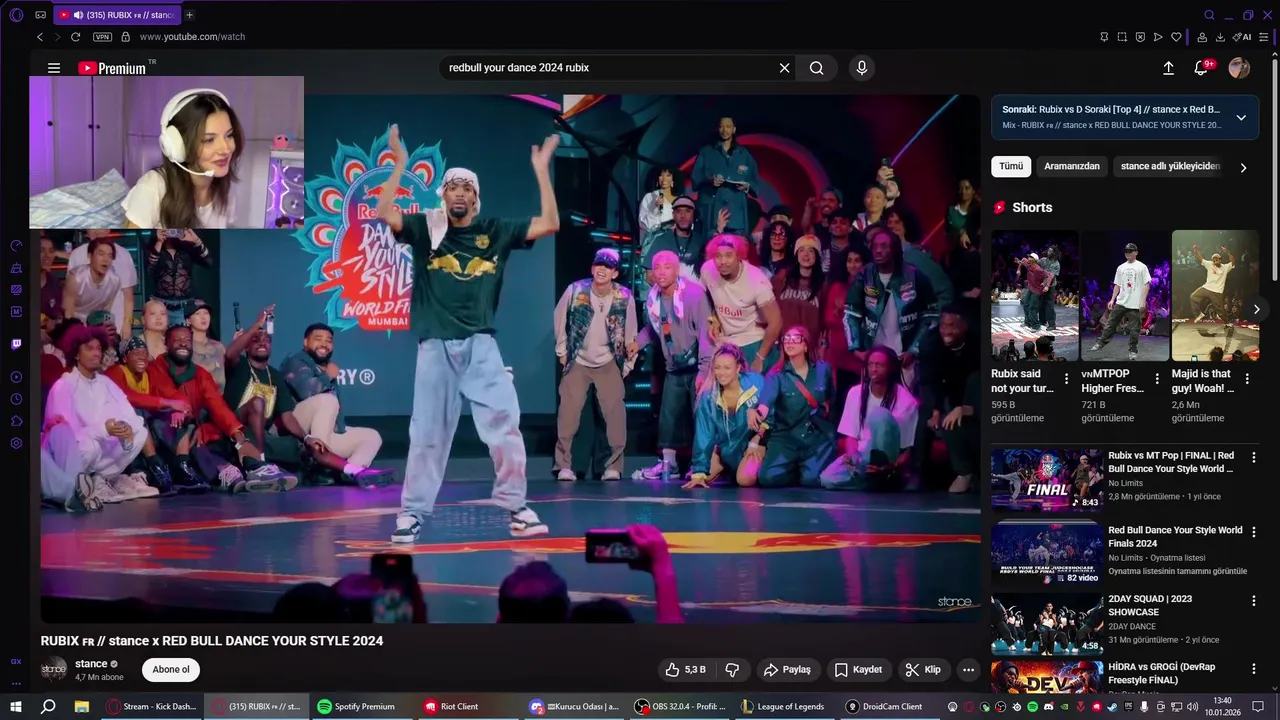Viewport: 1280px width, 720px height.
Task: Open the account avatar menu
Action: (1239, 68)
